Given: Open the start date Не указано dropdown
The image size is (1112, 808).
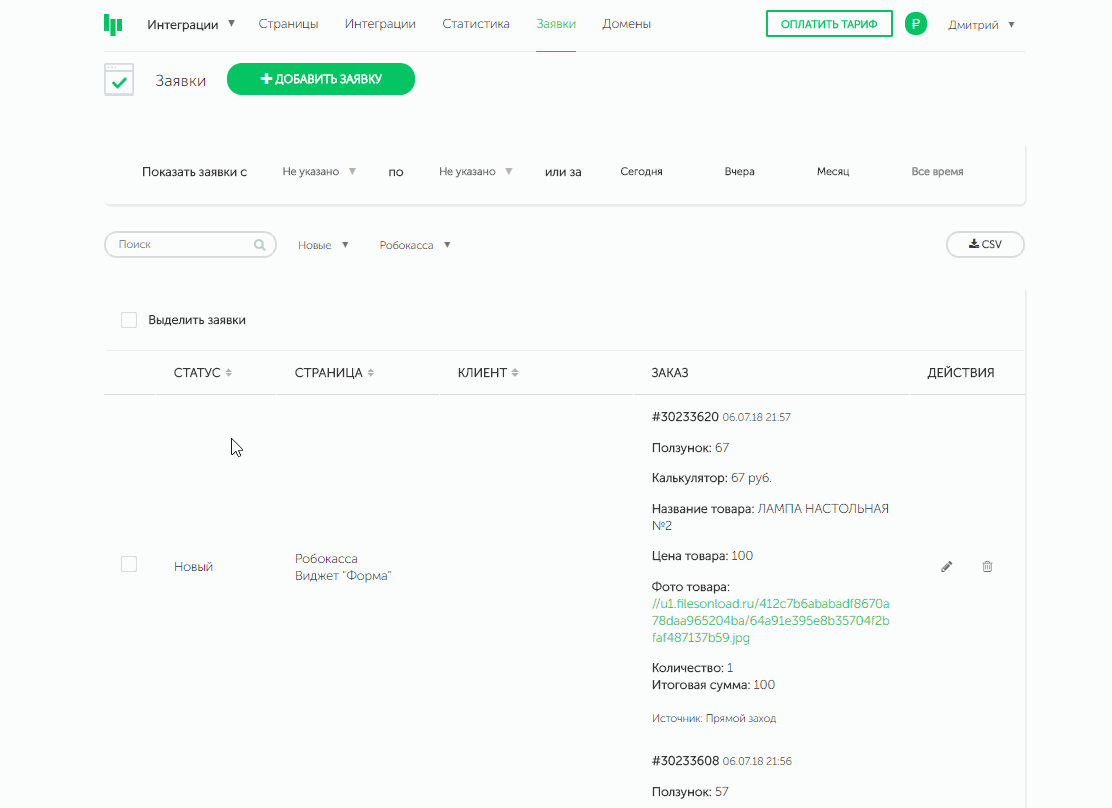Looking at the screenshot, I should click(x=319, y=172).
